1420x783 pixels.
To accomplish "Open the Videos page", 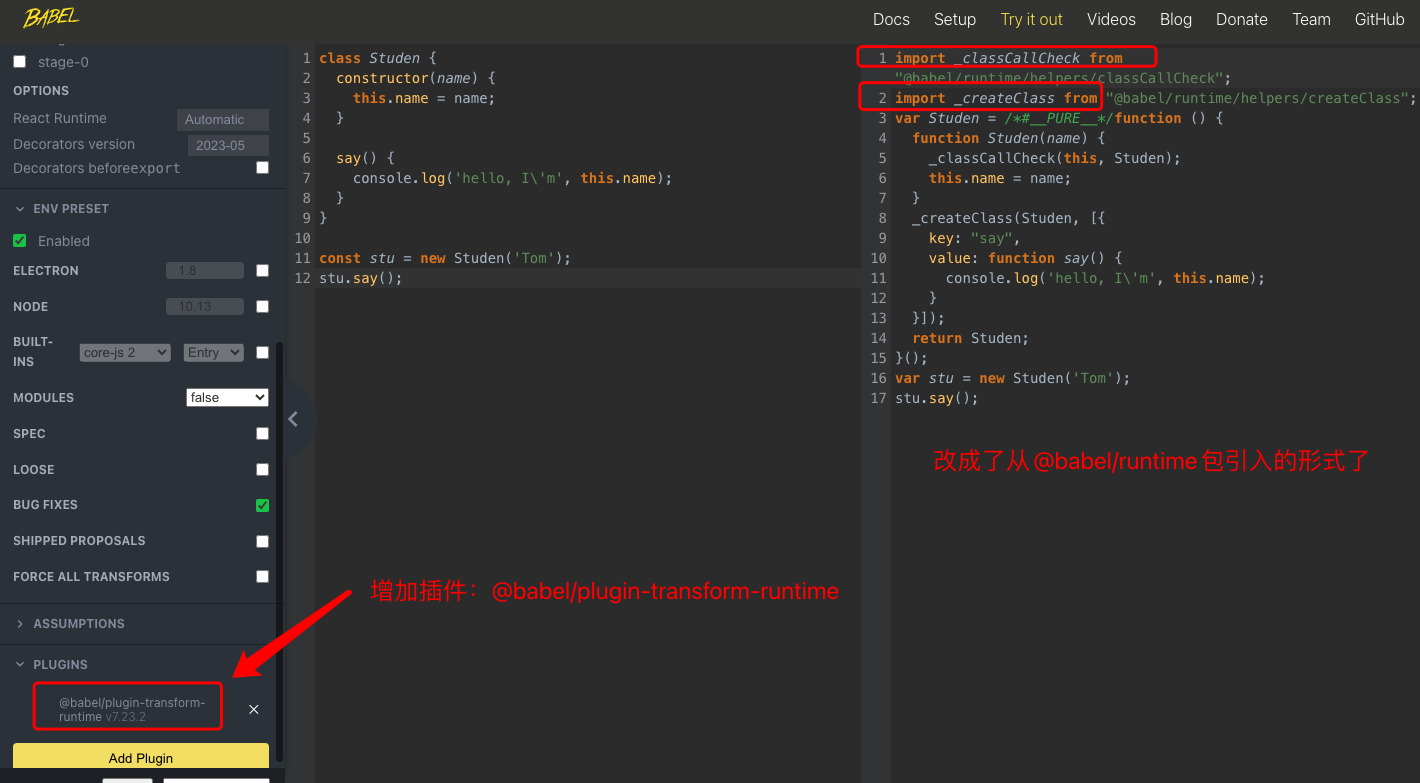I will click(1111, 19).
